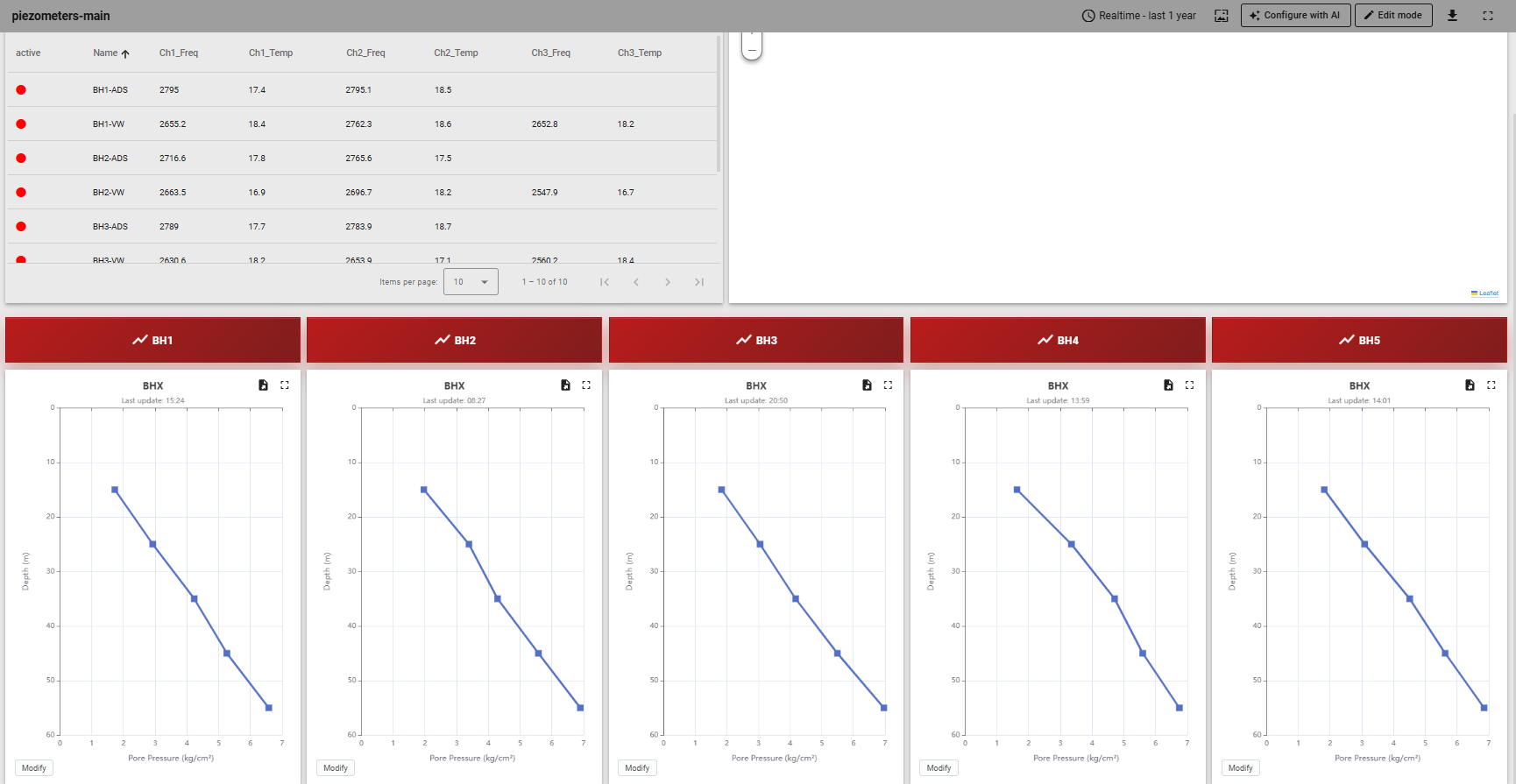Image resolution: width=1516 pixels, height=784 pixels.
Task: Click deepest data point in BH1 chart
Action: [269, 708]
